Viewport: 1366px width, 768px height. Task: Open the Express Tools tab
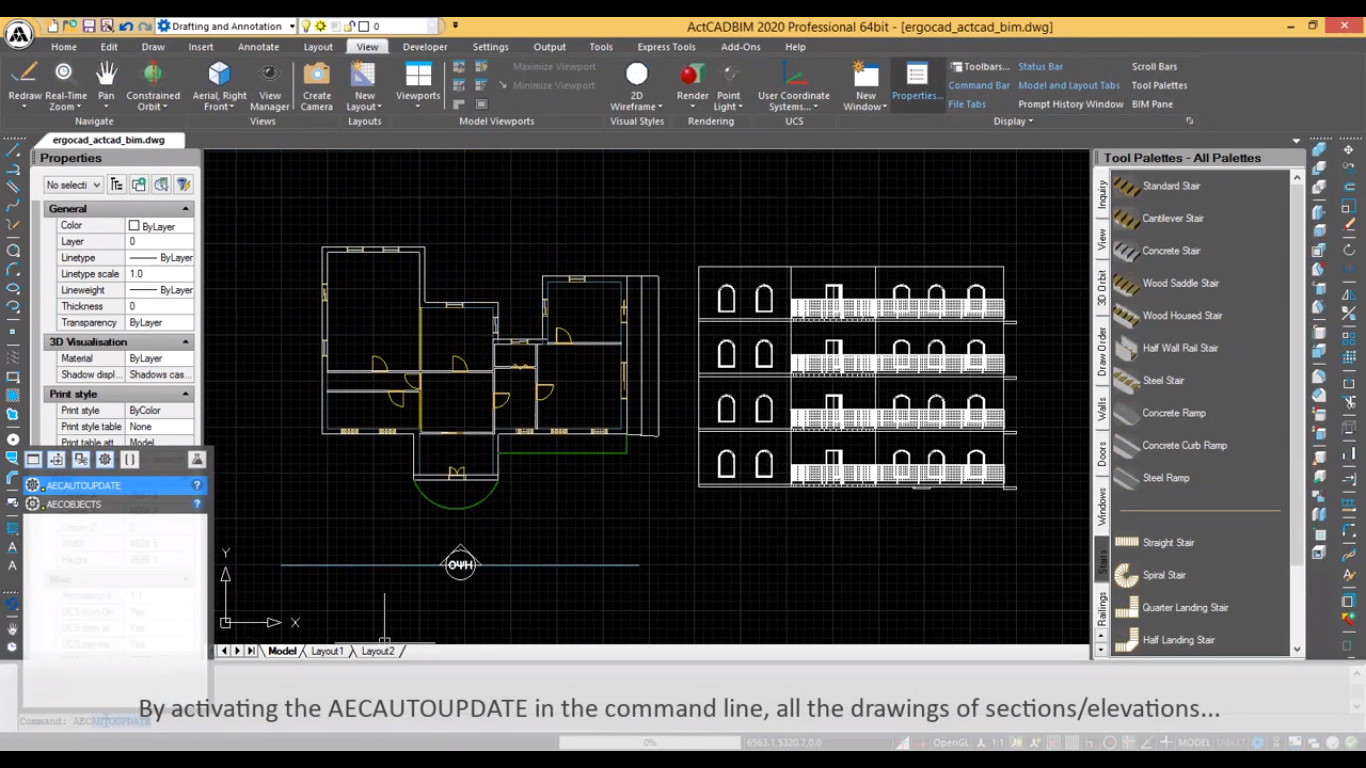click(x=666, y=47)
